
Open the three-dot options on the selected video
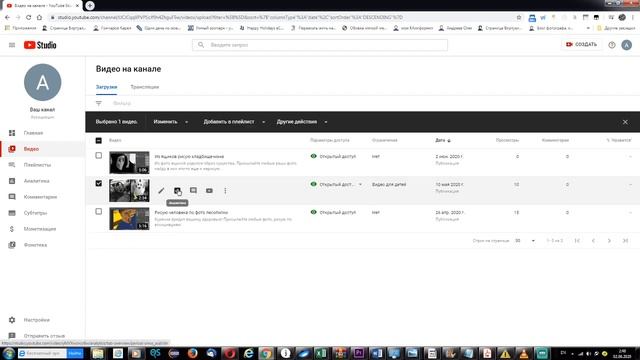(x=225, y=191)
